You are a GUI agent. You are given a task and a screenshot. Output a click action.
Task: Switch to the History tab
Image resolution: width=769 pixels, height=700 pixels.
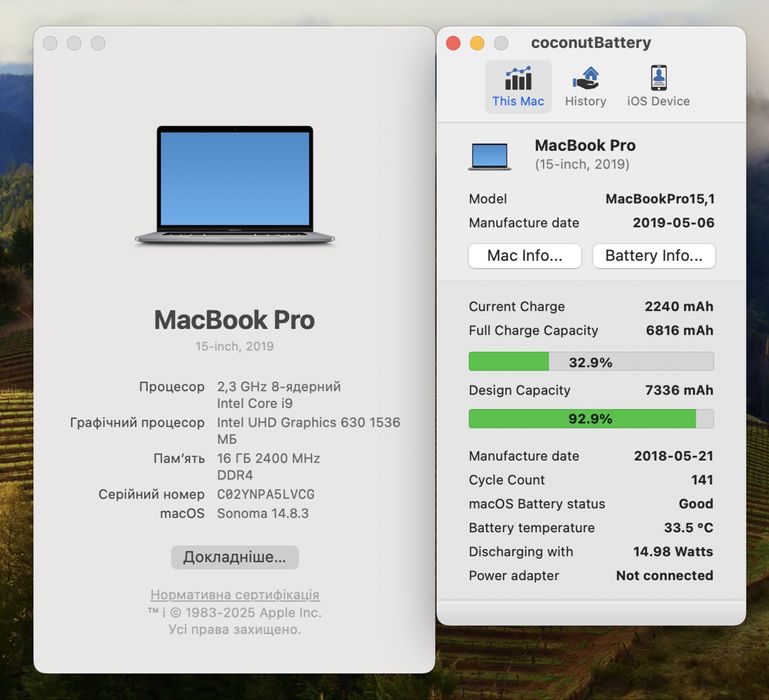(585, 87)
